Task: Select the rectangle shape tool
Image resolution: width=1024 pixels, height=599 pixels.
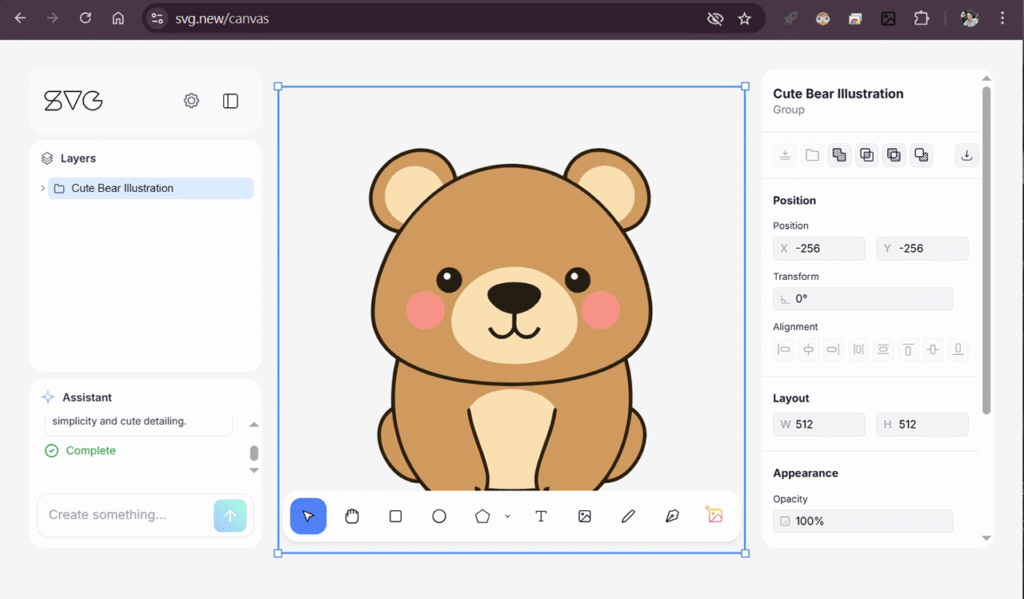Action: tap(395, 516)
